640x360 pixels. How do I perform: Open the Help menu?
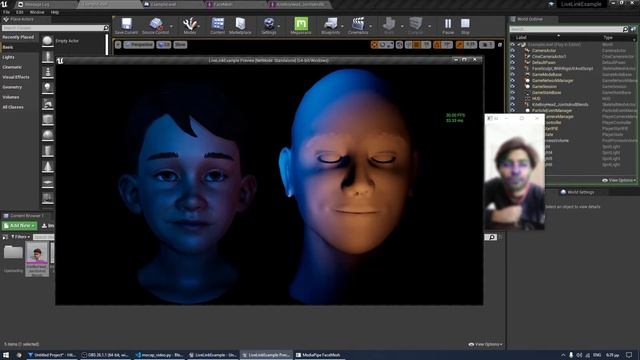[55, 12]
